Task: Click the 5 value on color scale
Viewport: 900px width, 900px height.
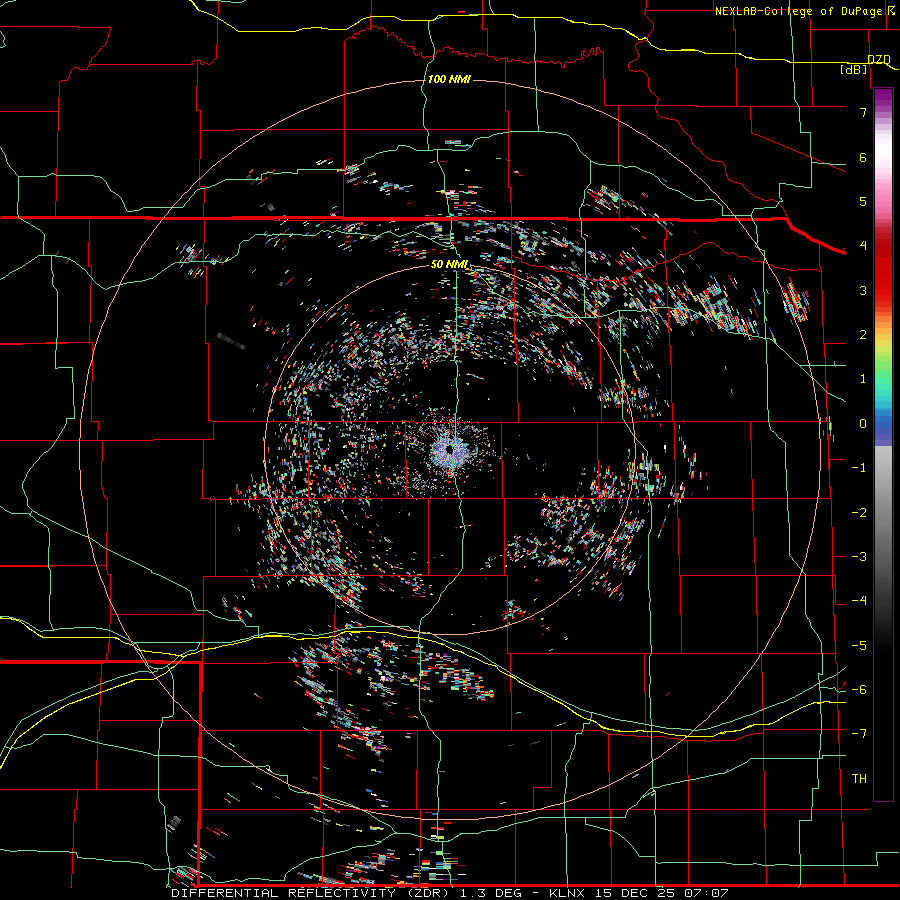Action: click(863, 201)
